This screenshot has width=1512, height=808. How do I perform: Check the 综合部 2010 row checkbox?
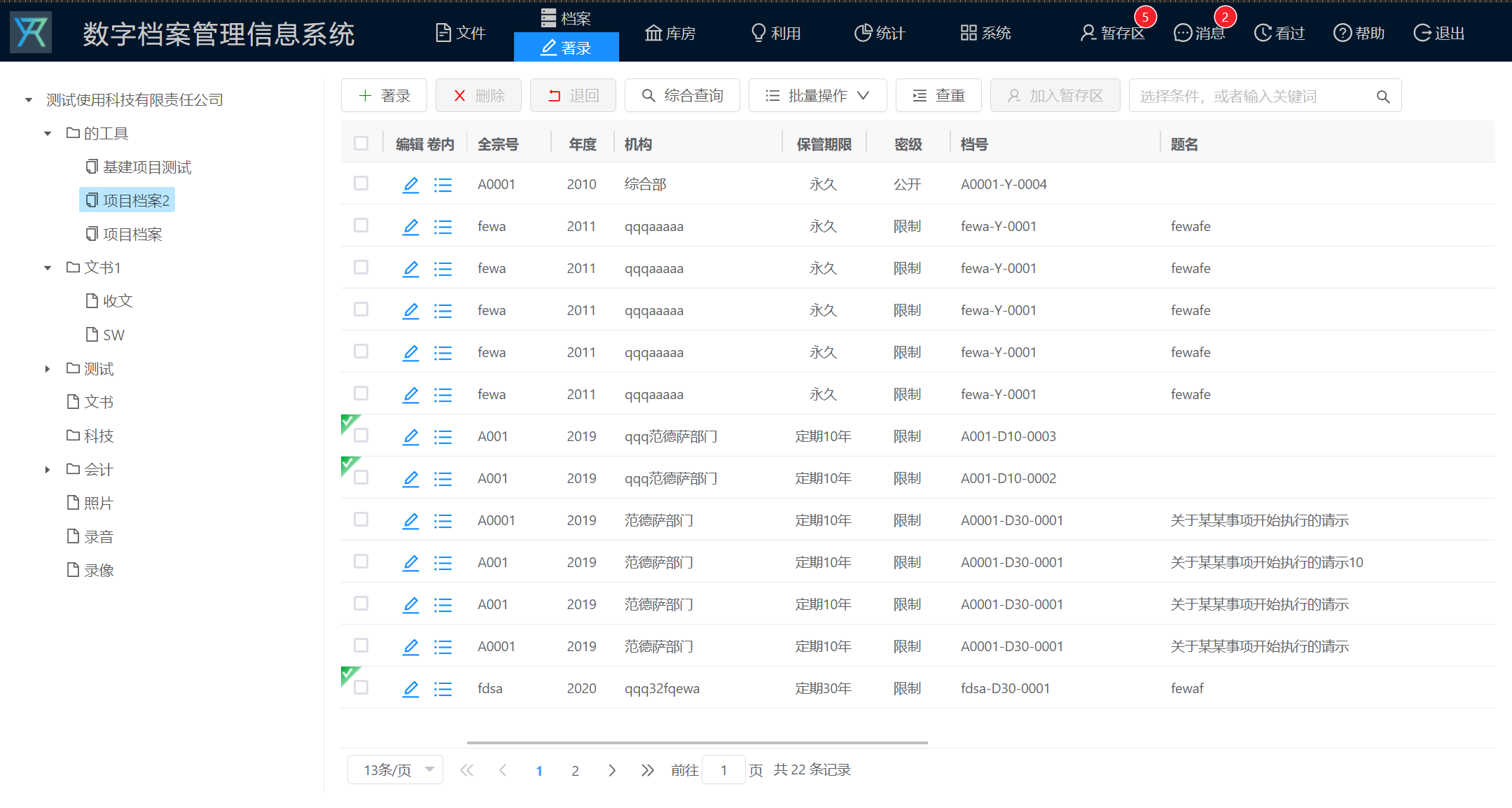coord(361,183)
